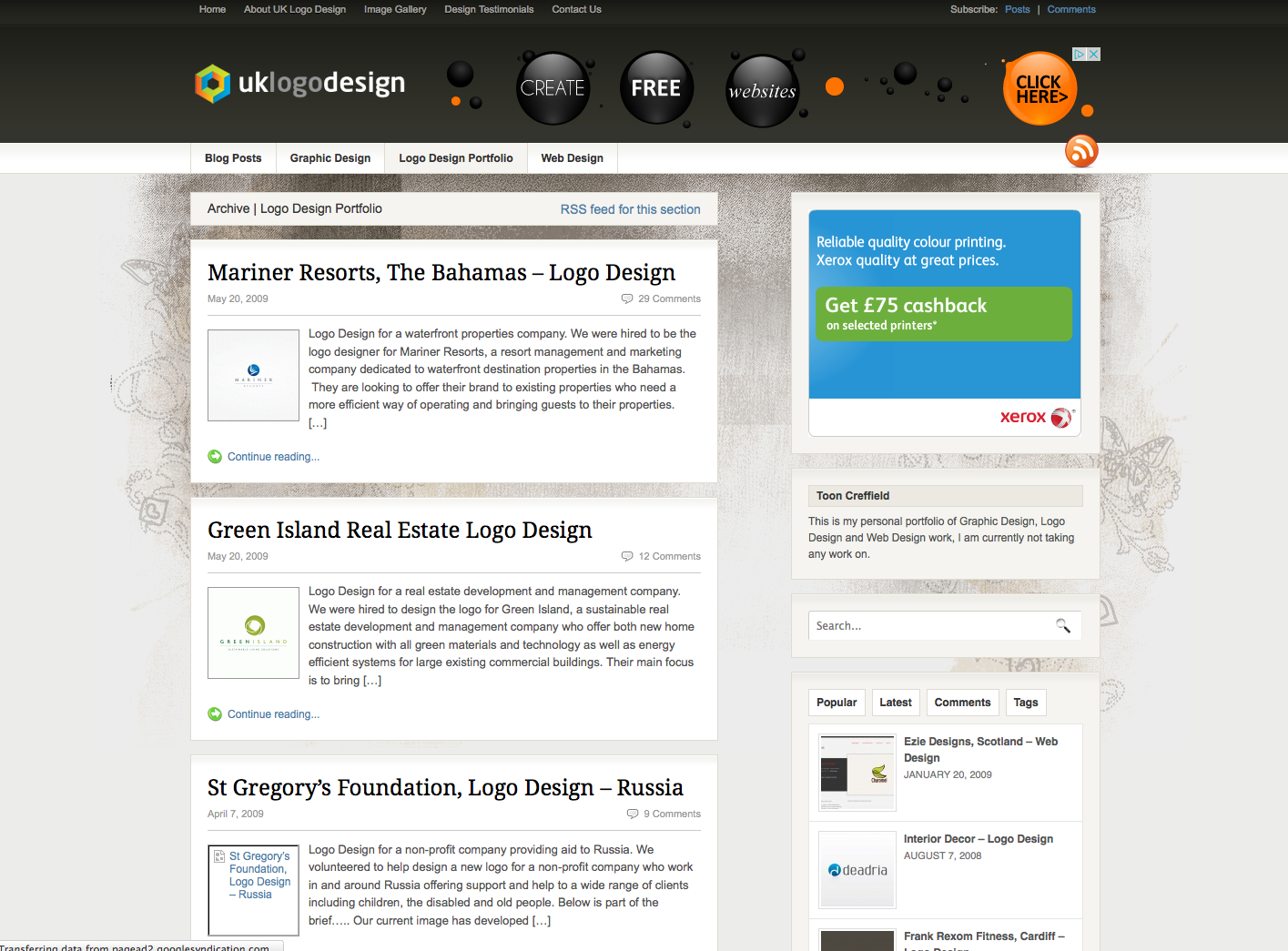Screen dimensions: 1288x951
Task: Click comment bubble icon beside 9 Comments
Action: click(633, 814)
